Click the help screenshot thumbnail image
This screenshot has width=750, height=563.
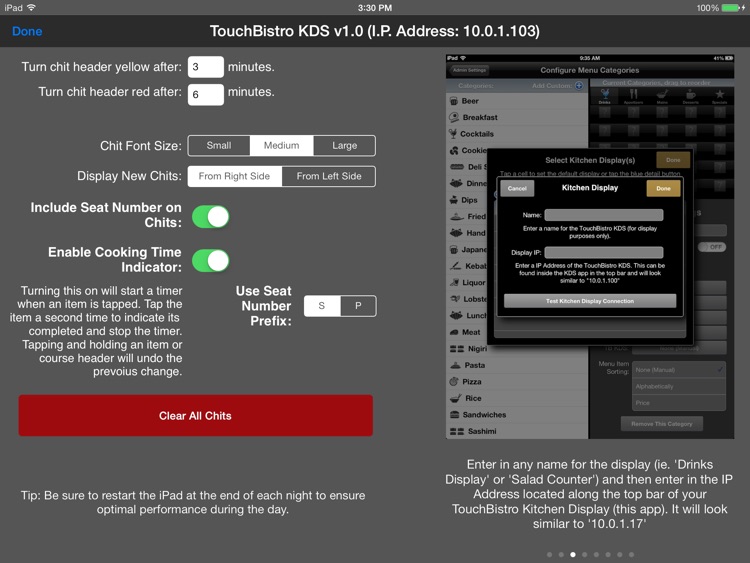point(590,246)
